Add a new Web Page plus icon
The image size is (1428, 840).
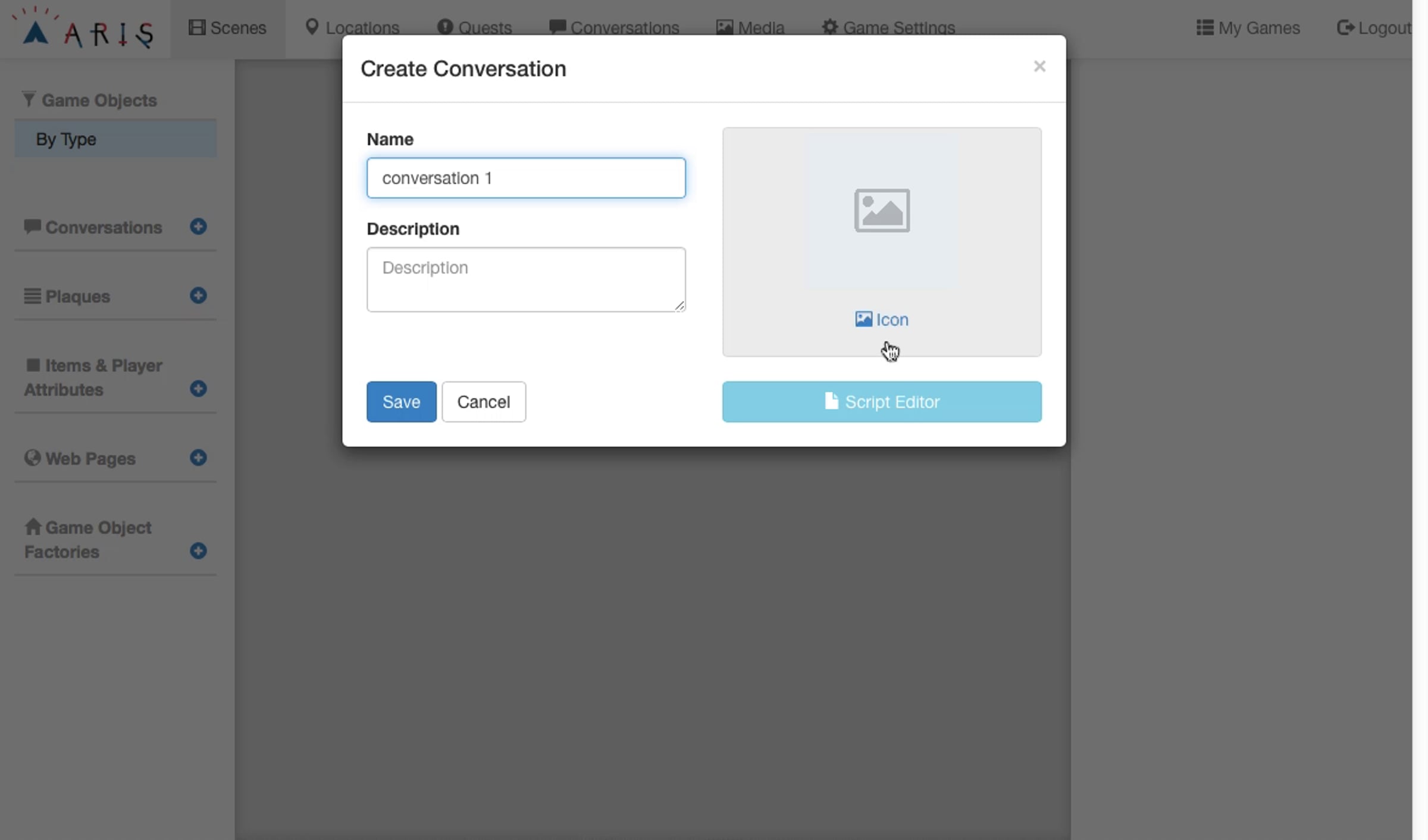(x=198, y=457)
